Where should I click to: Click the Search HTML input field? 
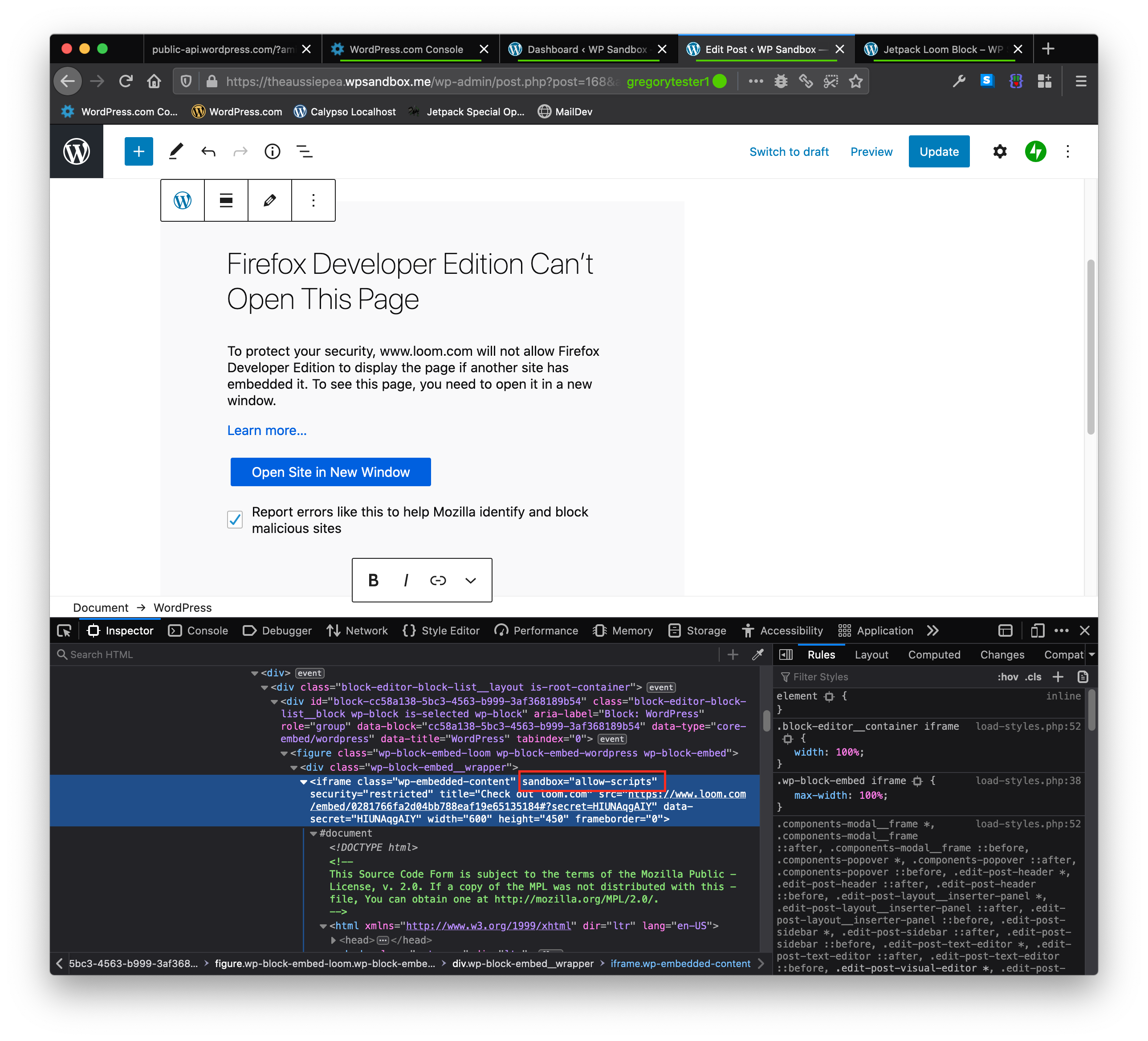pos(387,655)
